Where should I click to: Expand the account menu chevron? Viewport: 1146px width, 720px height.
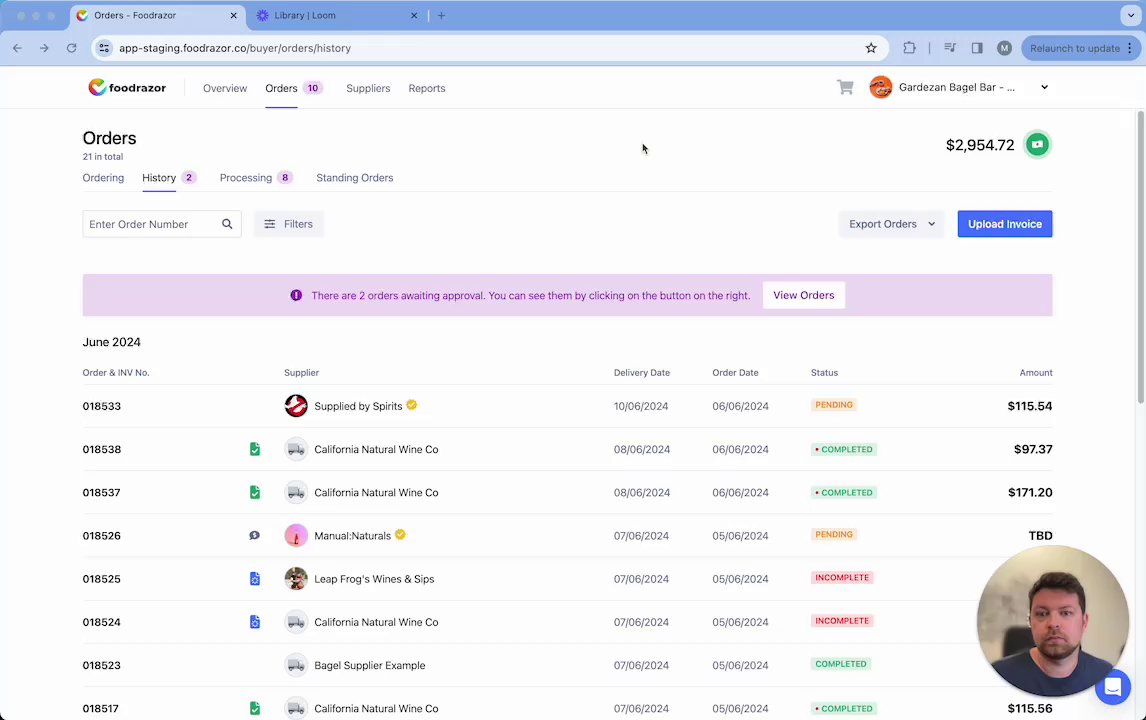[1044, 87]
